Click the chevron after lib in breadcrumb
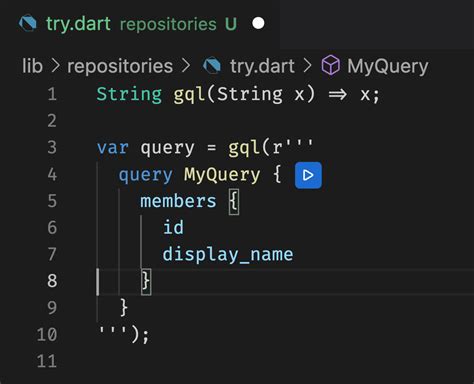 point(55,66)
